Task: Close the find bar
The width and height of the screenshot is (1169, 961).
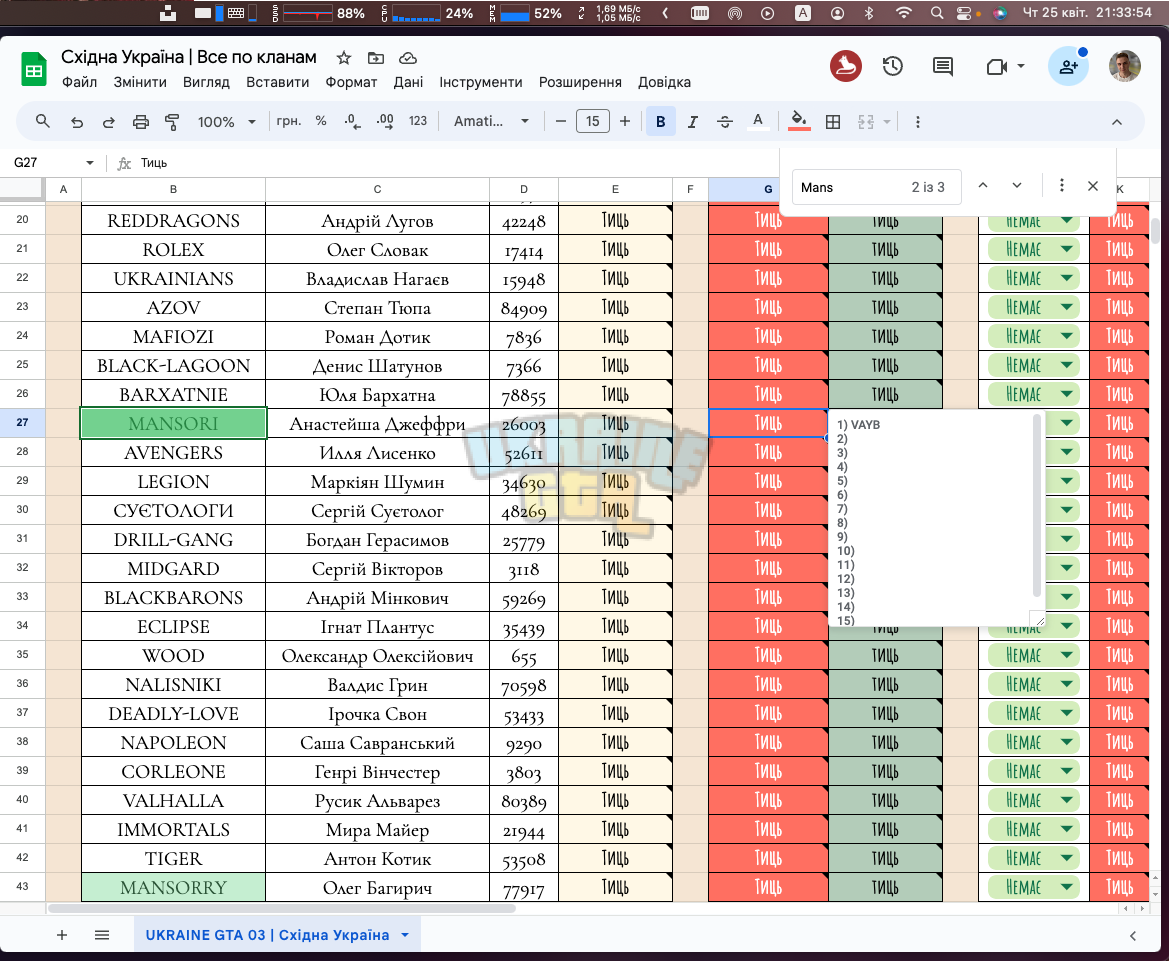Action: [x=1093, y=186]
